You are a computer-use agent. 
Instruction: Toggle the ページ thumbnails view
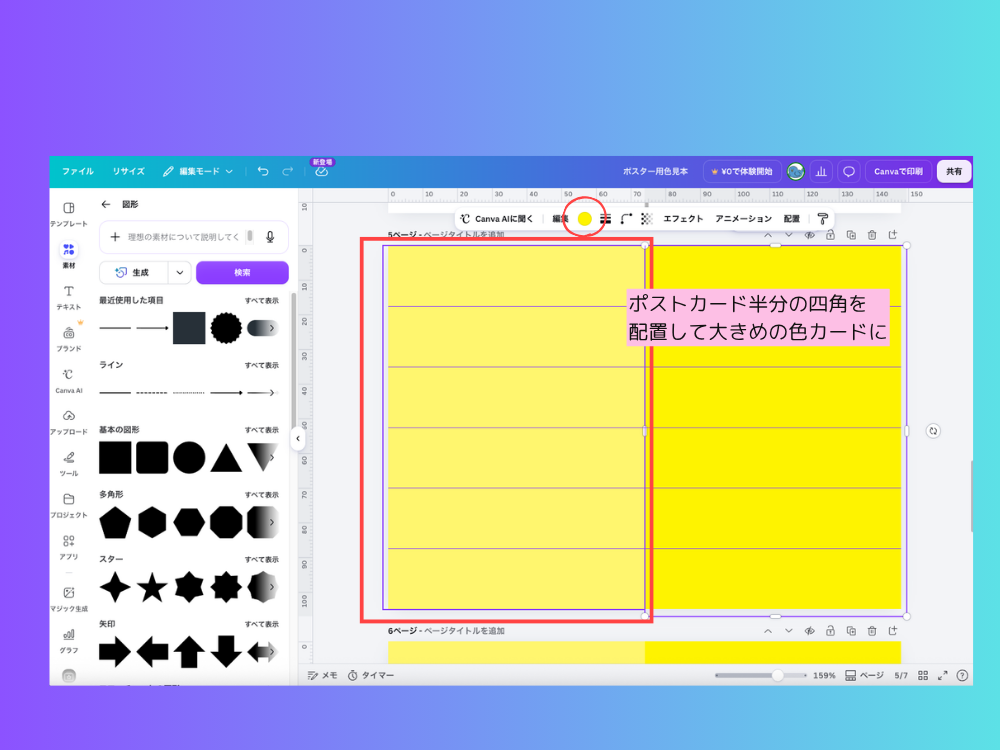[x=864, y=675]
